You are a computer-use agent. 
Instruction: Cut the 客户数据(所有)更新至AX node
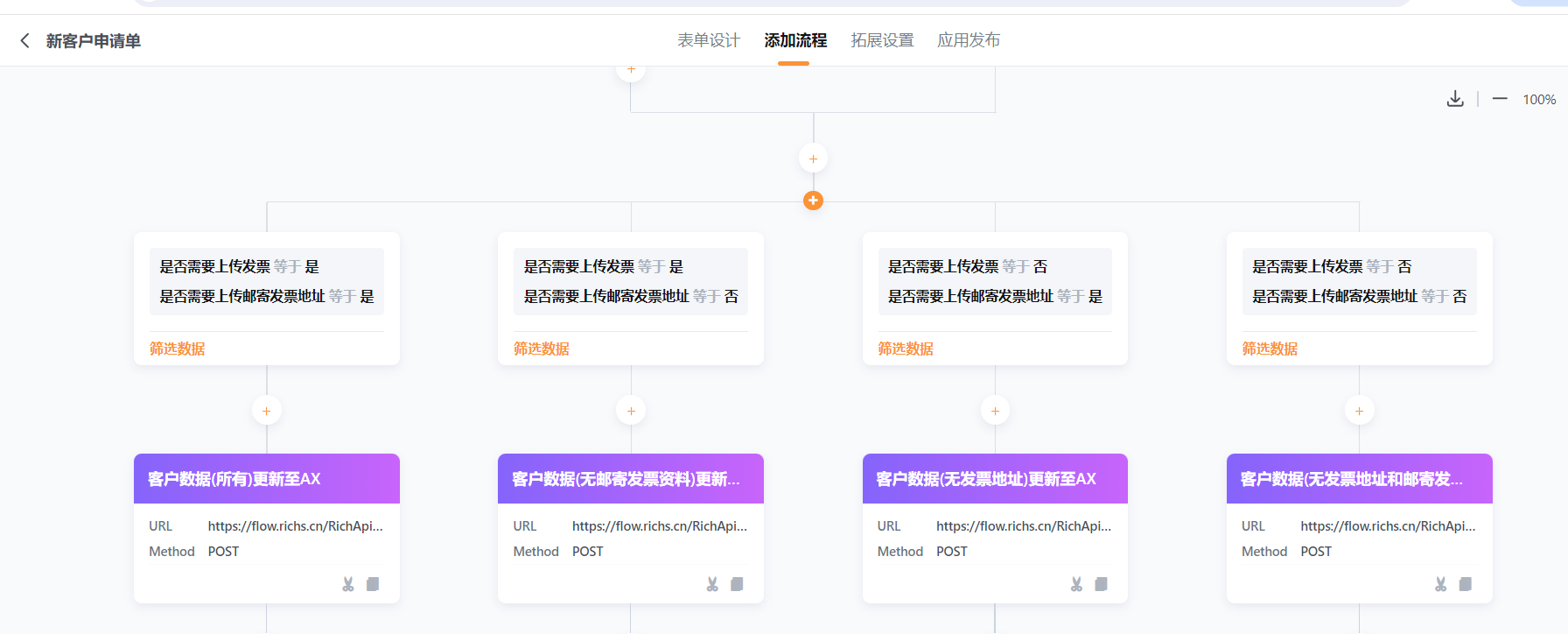348,584
